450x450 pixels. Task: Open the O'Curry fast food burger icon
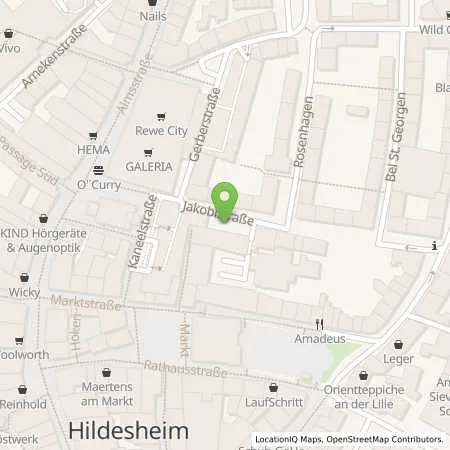coord(98,170)
